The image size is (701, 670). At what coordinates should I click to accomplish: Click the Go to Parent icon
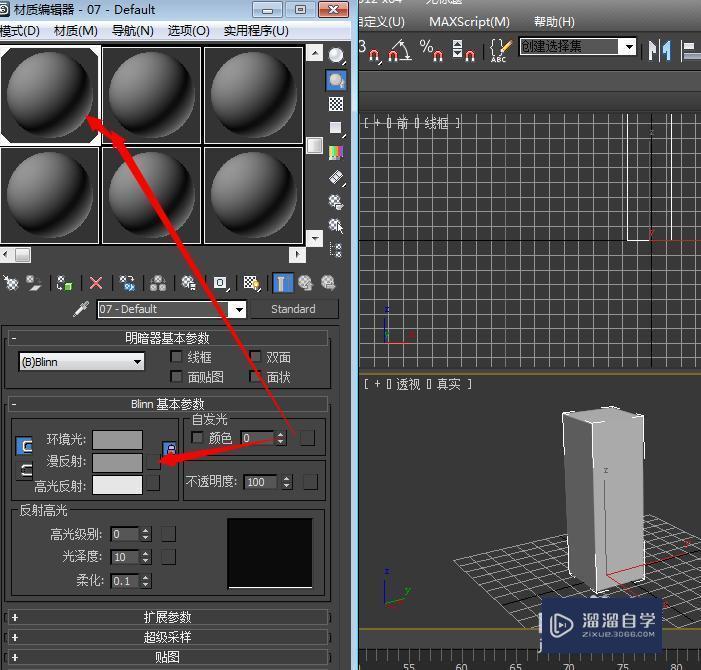[305, 283]
